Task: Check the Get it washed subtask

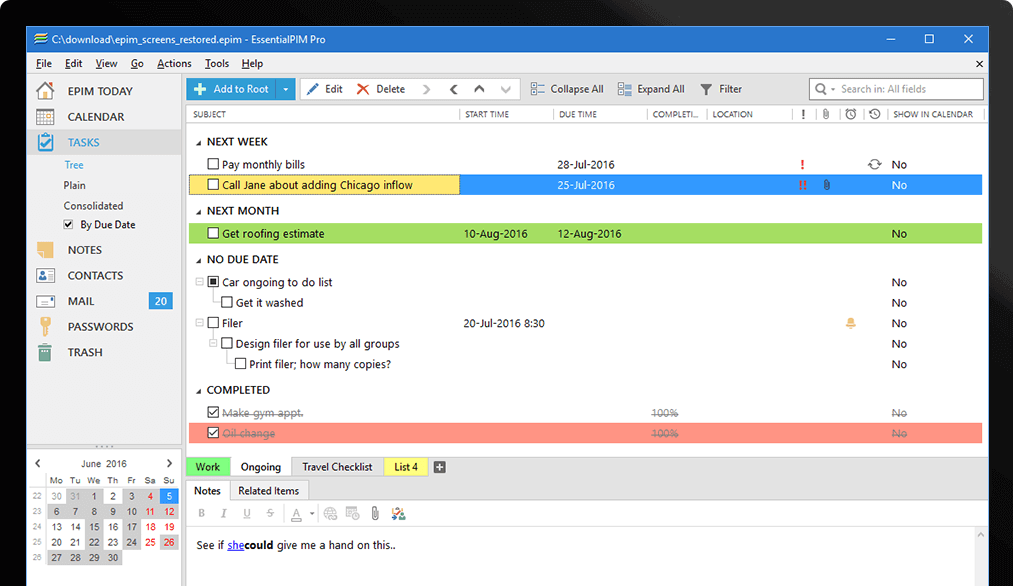Action: tap(227, 302)
